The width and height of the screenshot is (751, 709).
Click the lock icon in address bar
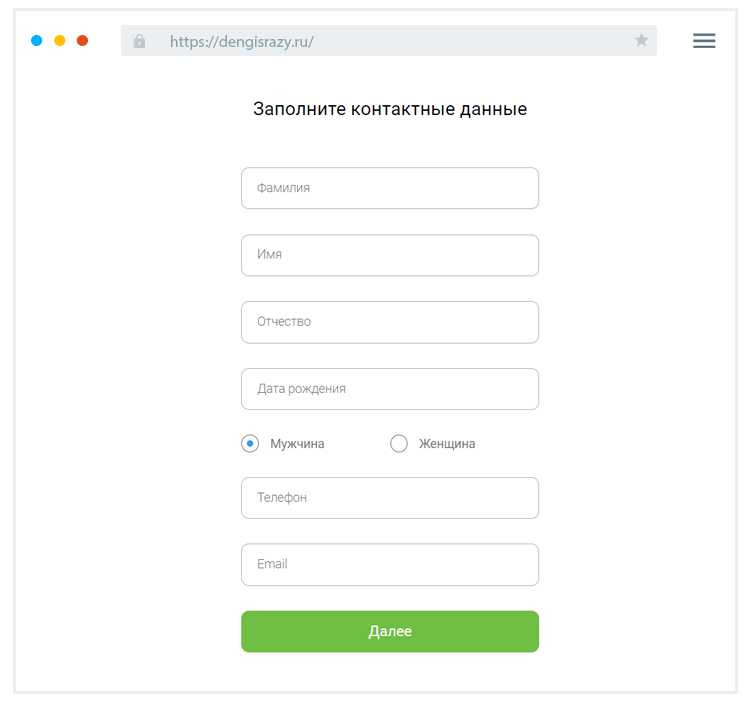pos(139,41)
